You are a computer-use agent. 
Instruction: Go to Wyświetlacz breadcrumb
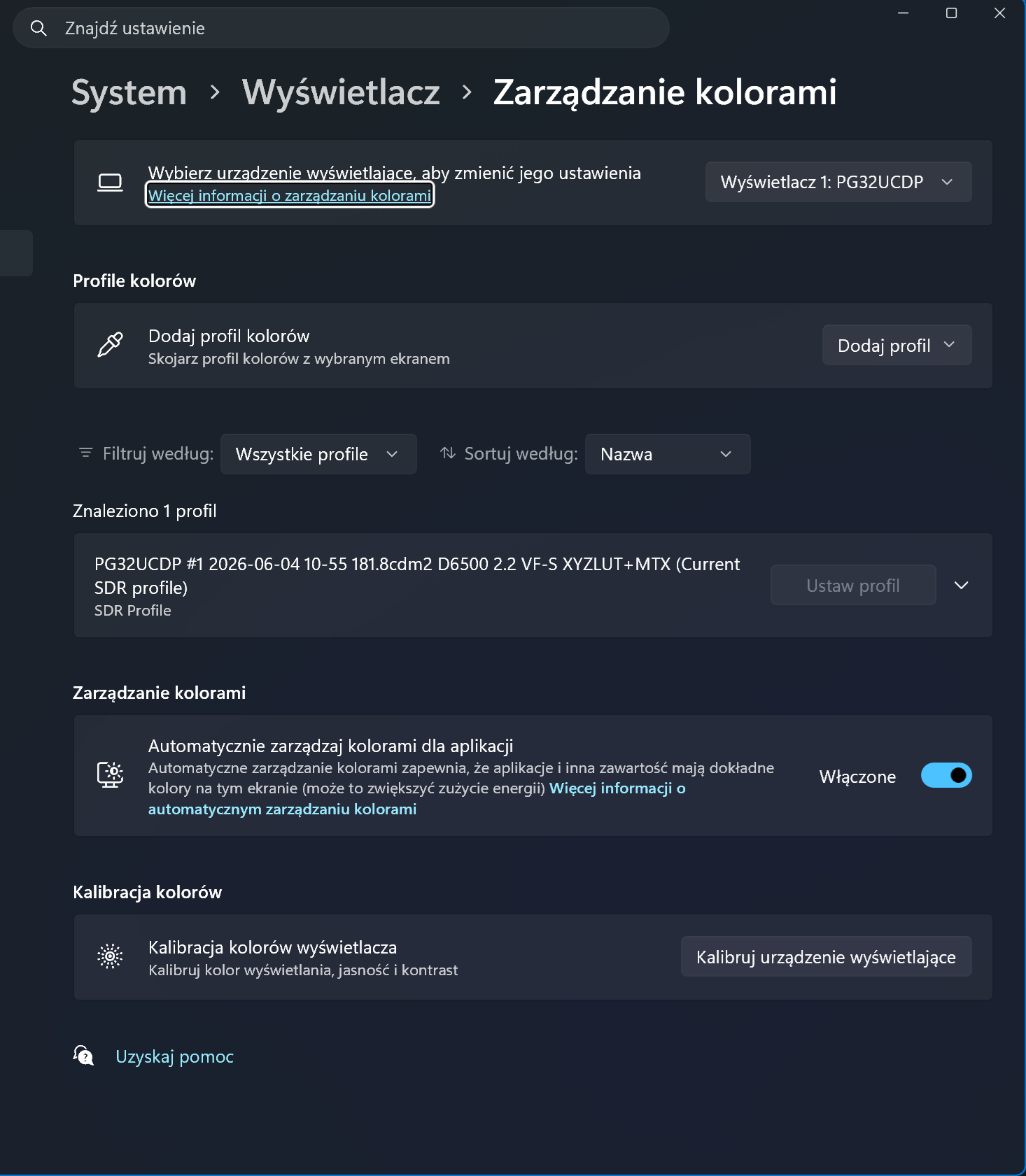click(341, 92)
